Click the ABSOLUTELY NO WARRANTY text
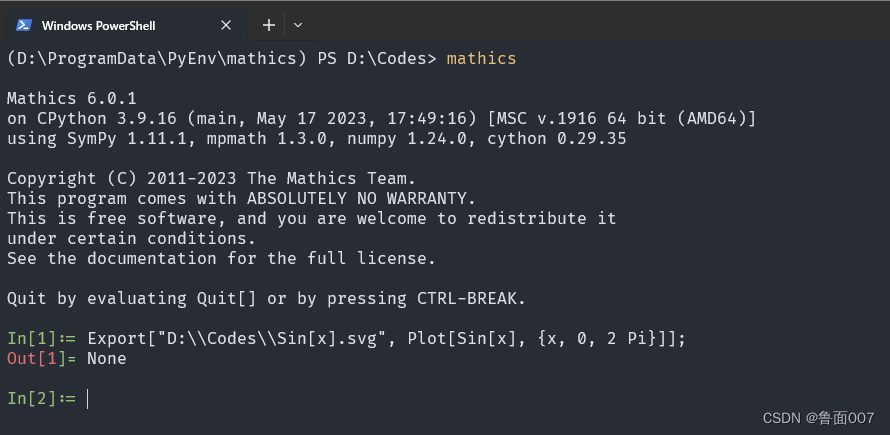890x435 pixels. pyautogui.click(x=356, y=199)
